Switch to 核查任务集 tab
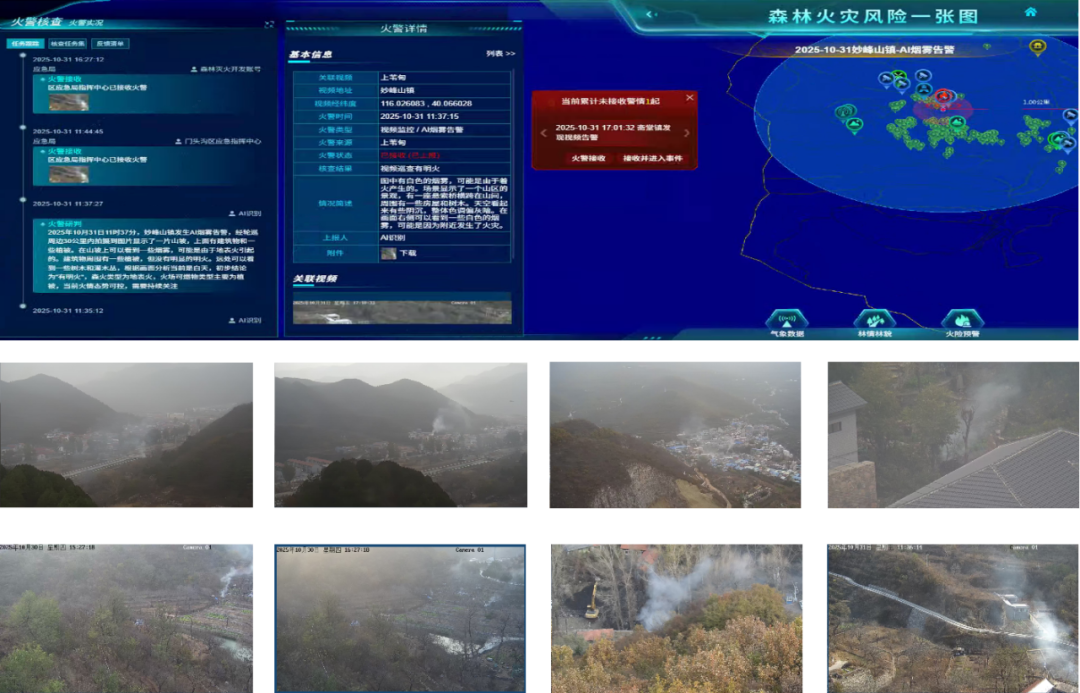 (x=66, y=44)
